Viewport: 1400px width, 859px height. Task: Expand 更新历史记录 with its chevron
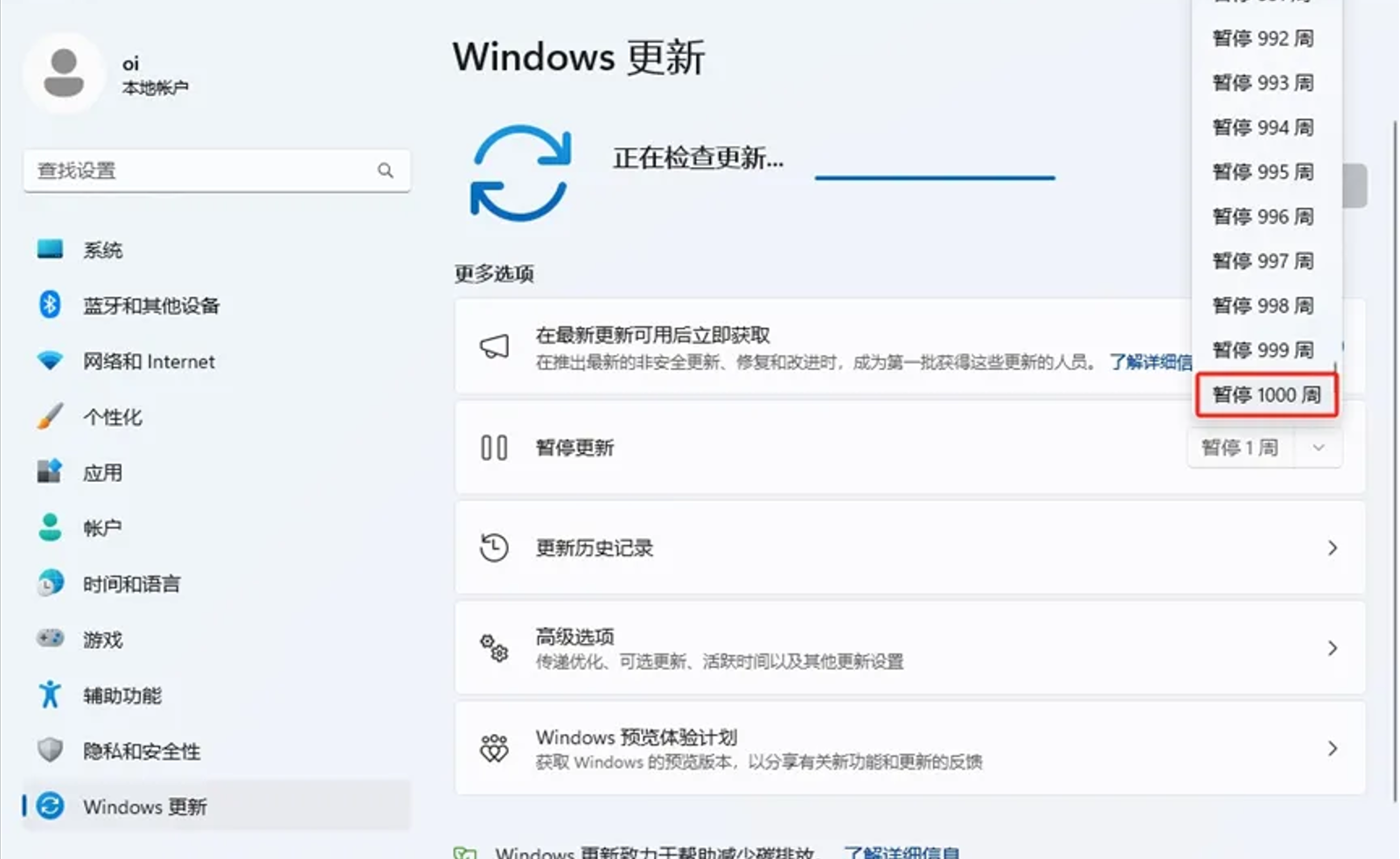(1333, 548)
